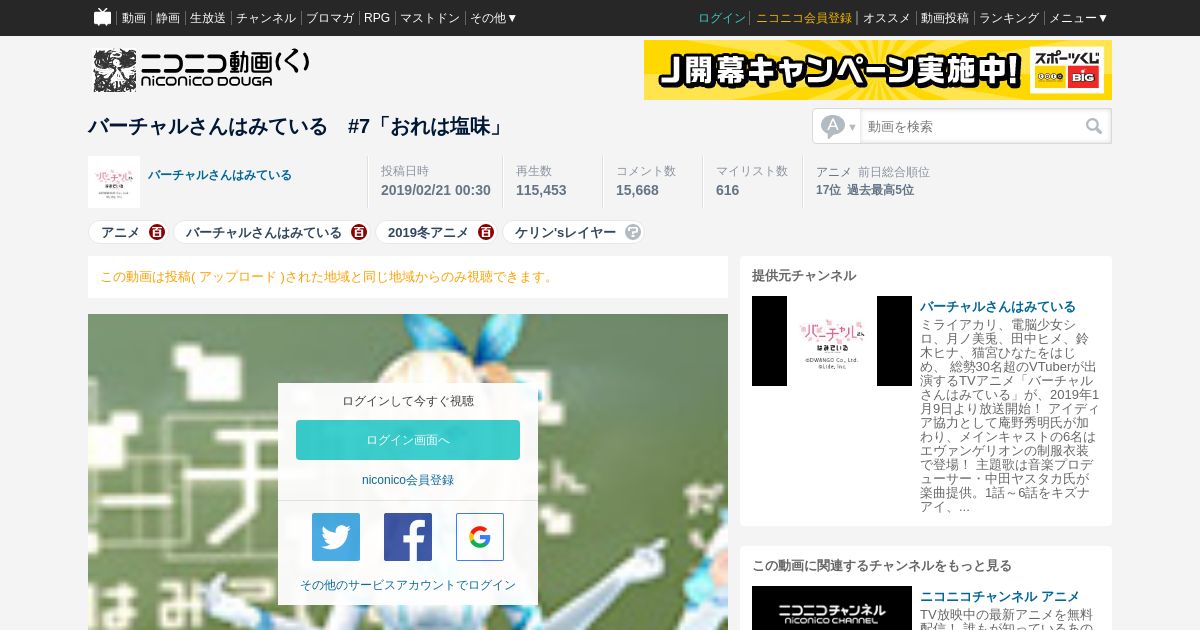Open 静画 in the top navigation
1200x630 pixels.
point(168,18)
